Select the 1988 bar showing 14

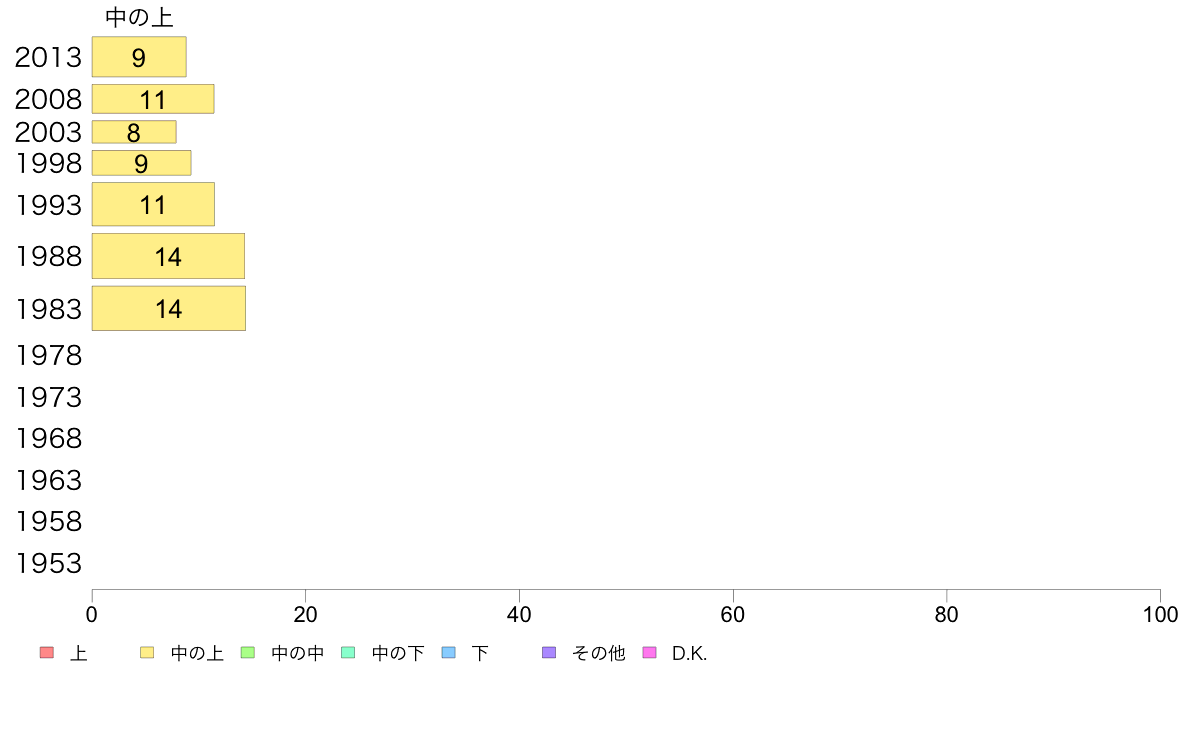pyautogui.click(x=168, y=256)
